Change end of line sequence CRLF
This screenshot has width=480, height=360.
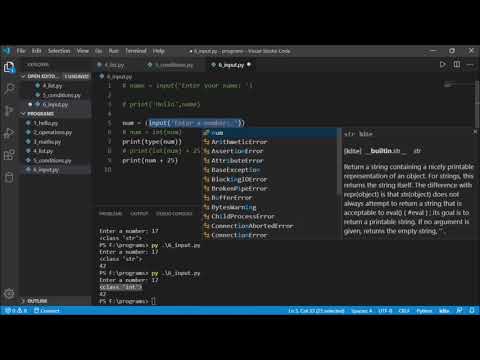[404, 311]
